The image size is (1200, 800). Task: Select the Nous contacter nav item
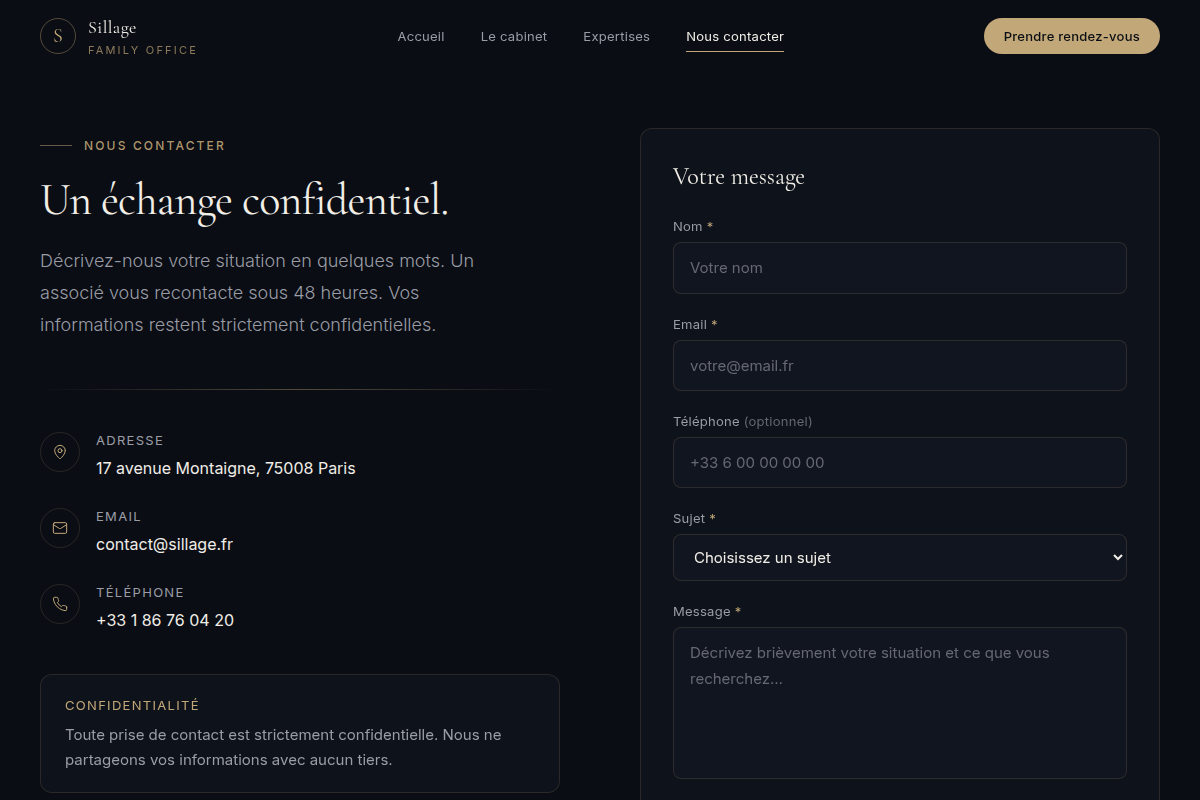(735, 37)
